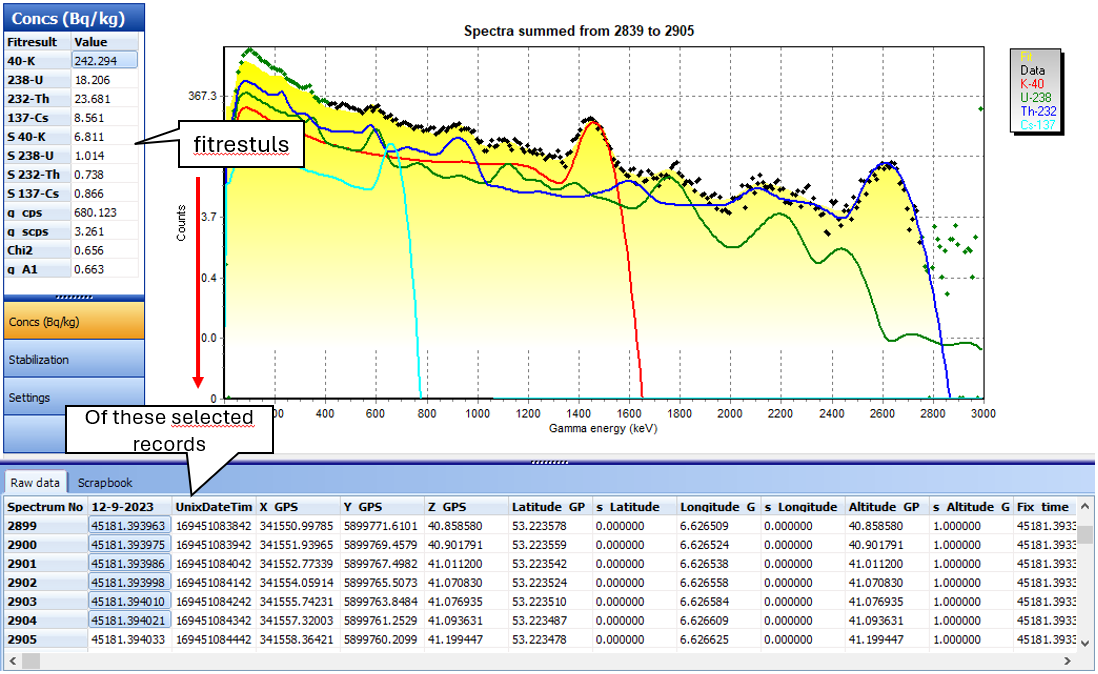
Task: Select the 40-K value cell 242.294
Action: pyautogui.click(x=104, y=61)
